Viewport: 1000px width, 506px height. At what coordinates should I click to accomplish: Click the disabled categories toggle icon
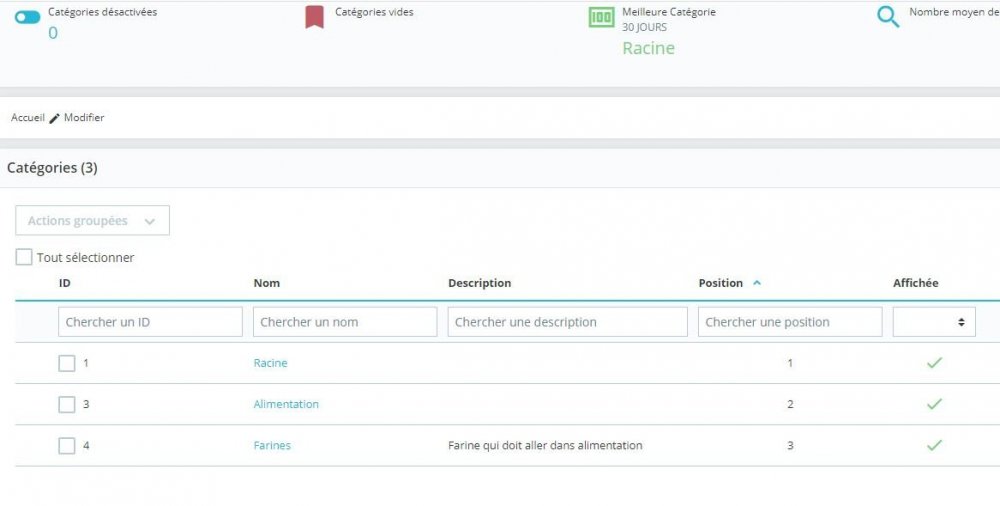[27, 18]
